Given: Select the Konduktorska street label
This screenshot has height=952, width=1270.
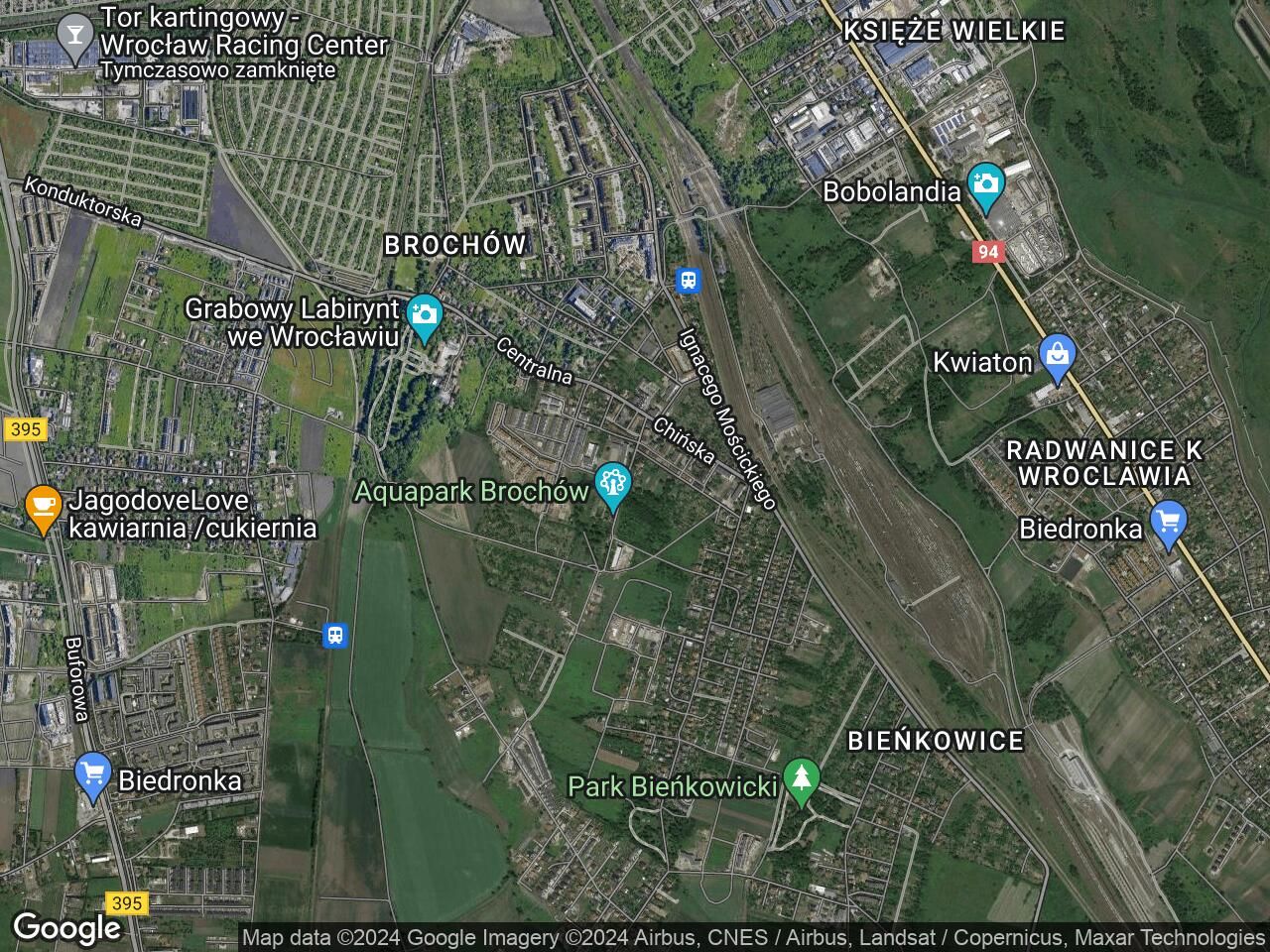Looking at the screenshot, I should click(83, 201).
